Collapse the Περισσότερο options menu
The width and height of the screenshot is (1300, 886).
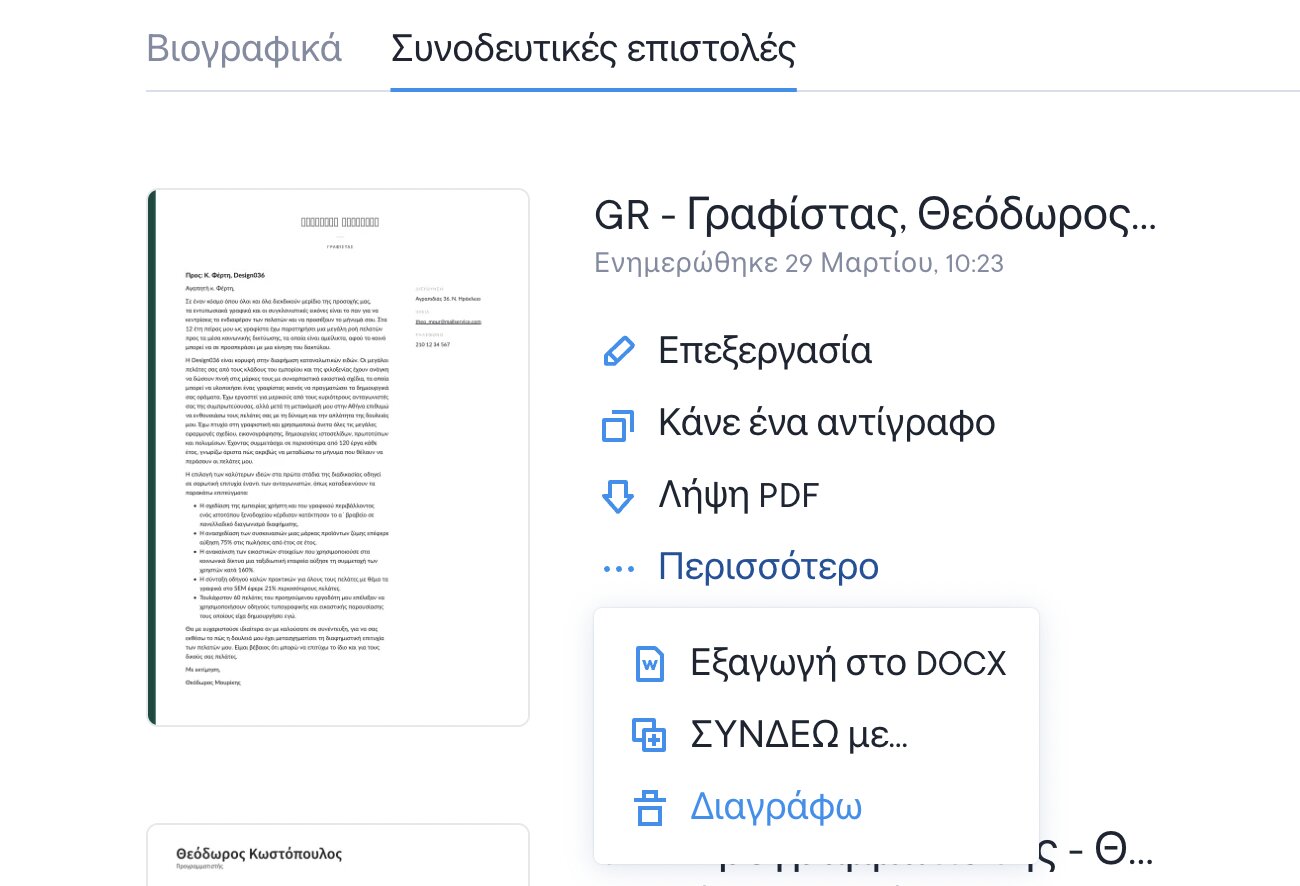coord(768,568)
